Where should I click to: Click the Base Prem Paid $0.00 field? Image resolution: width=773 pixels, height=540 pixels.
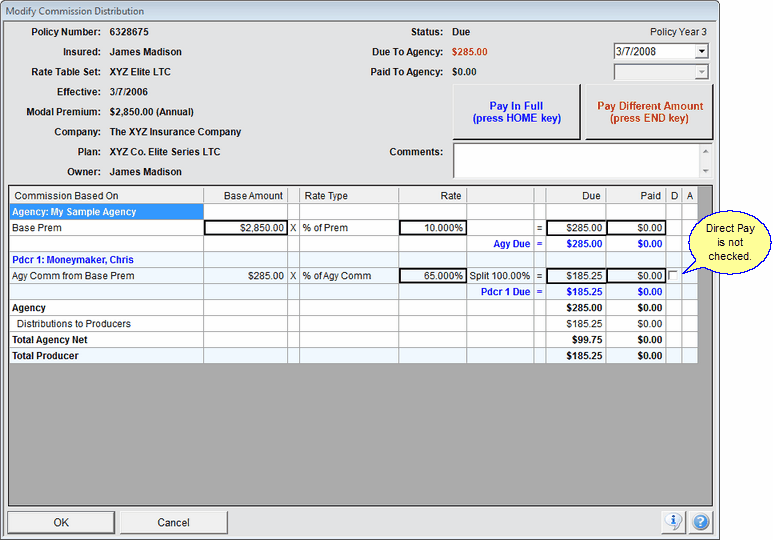point(636,228)
